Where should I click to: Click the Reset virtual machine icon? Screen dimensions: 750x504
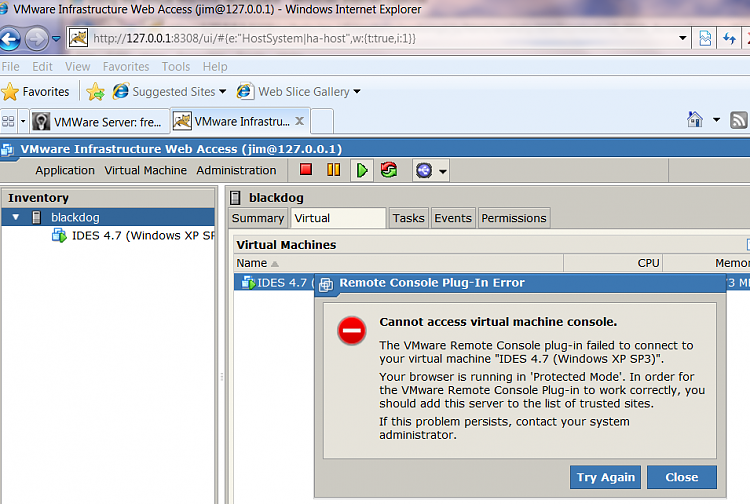(x=389, y=170)
